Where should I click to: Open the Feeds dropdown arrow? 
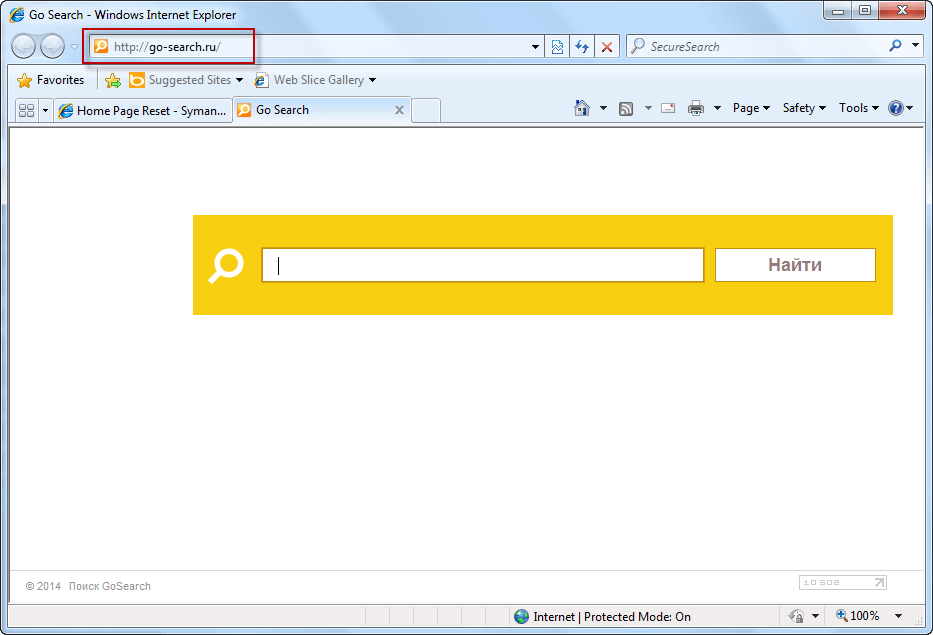point(648,108)
